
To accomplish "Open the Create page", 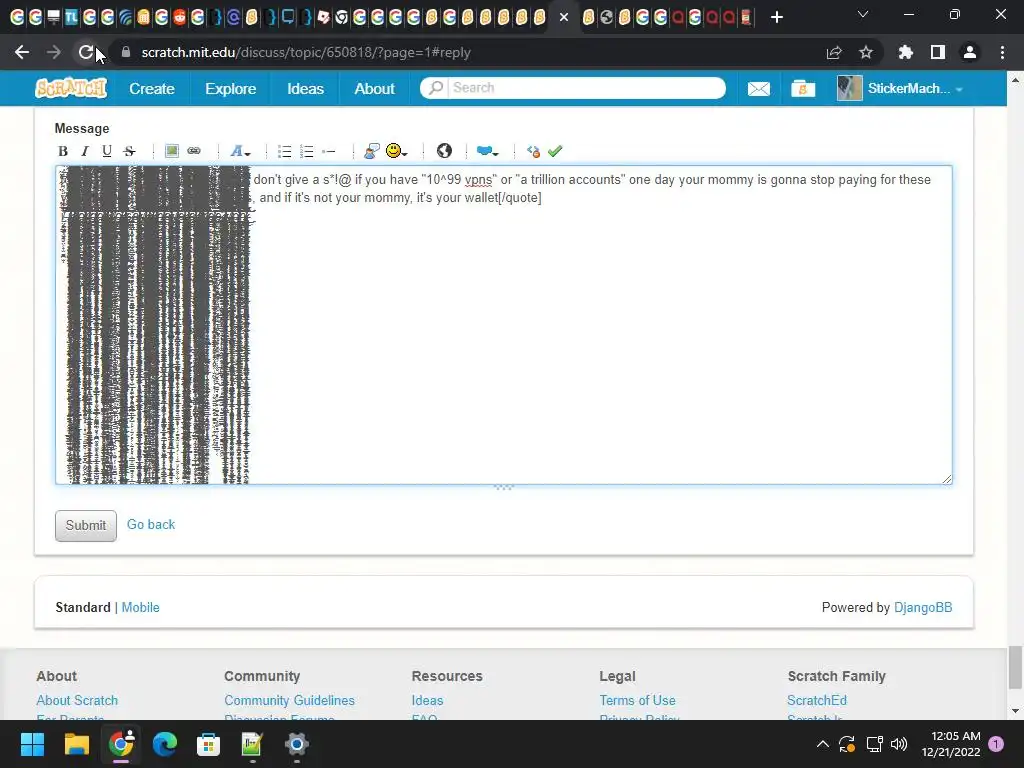I will tap(152, 88).
